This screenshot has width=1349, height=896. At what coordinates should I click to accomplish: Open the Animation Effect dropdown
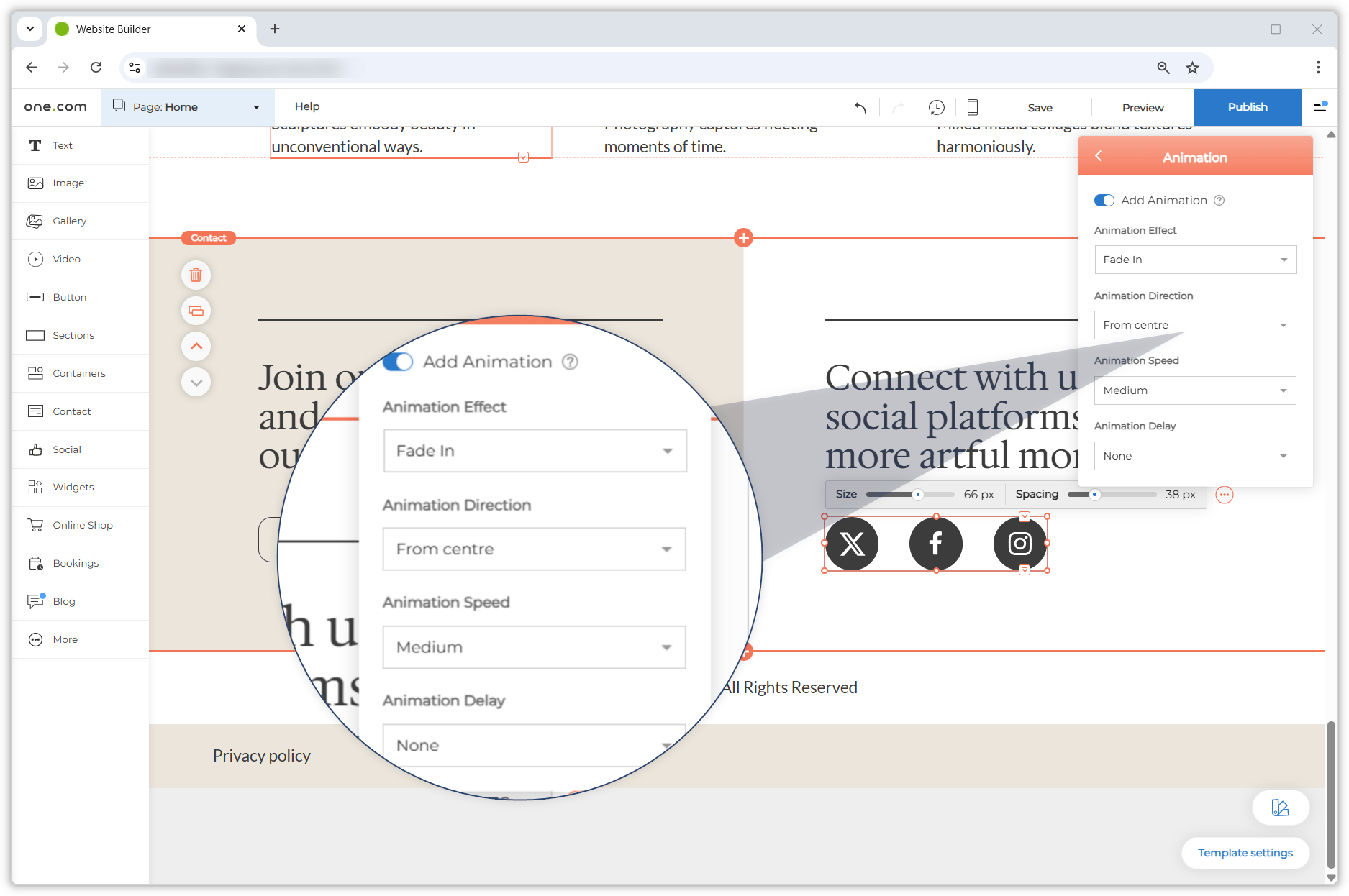click(1194, 260)
